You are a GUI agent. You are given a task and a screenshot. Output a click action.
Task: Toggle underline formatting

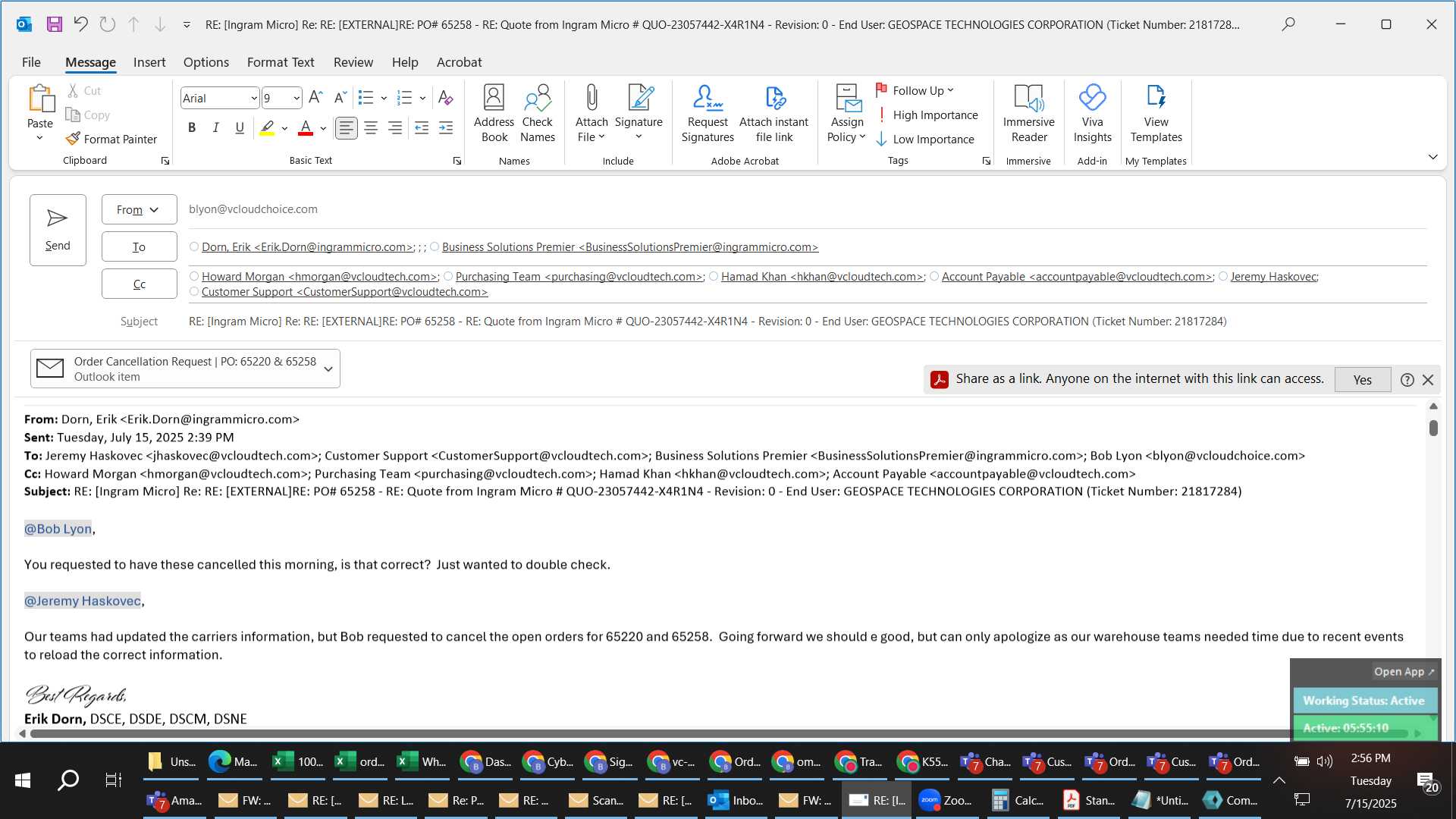[x=240, y=127]
